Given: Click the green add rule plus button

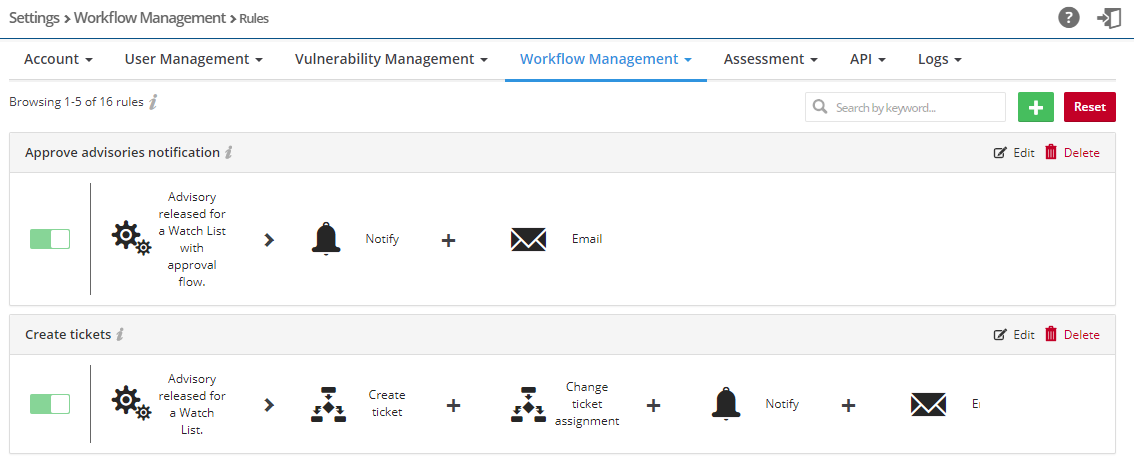Looking at the screenshot, I should 1035,107.
